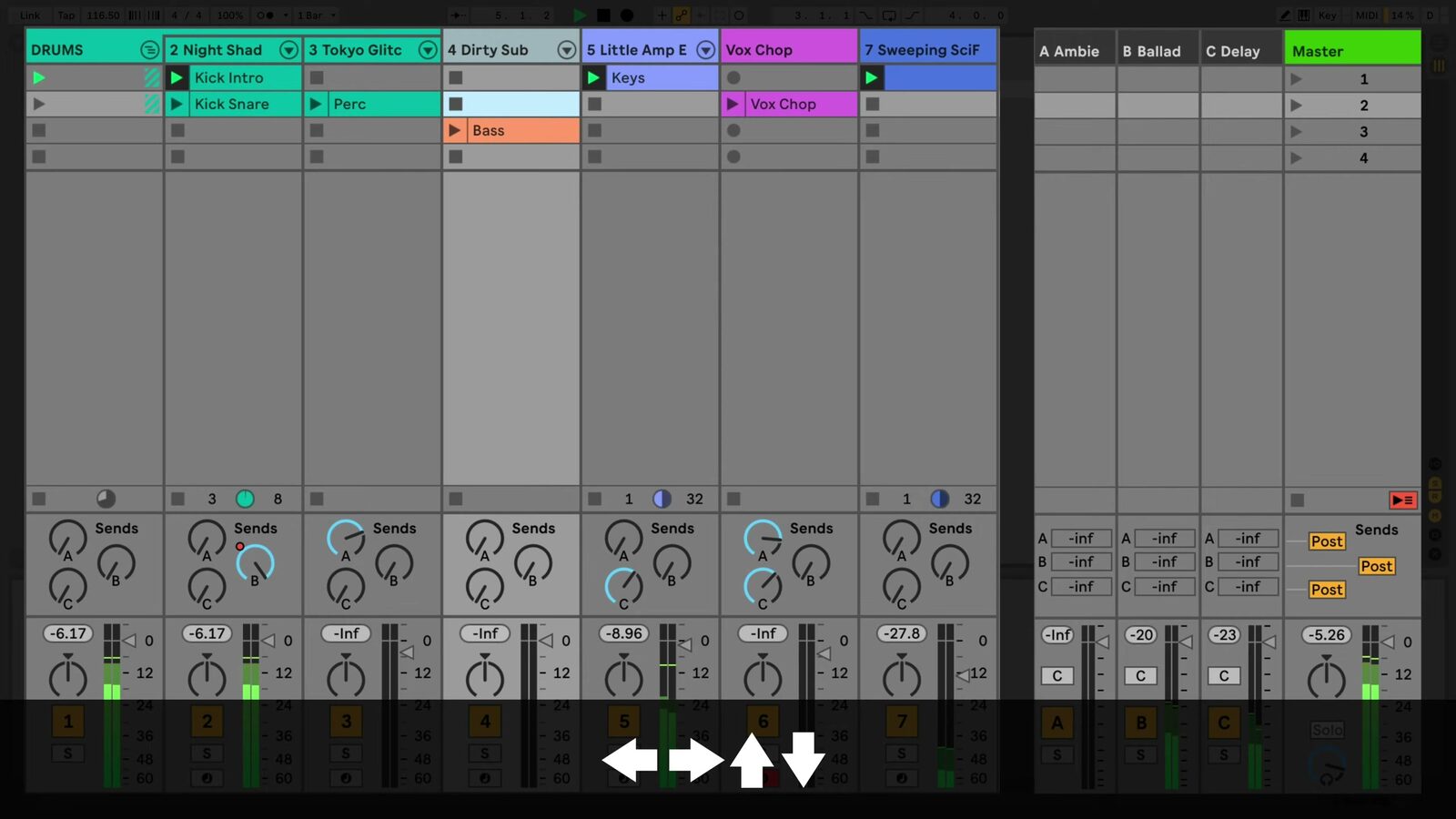The width and height of the screenshot is (1456, 819).
Task: Launch the Bass clip
Action: [455, 131]
